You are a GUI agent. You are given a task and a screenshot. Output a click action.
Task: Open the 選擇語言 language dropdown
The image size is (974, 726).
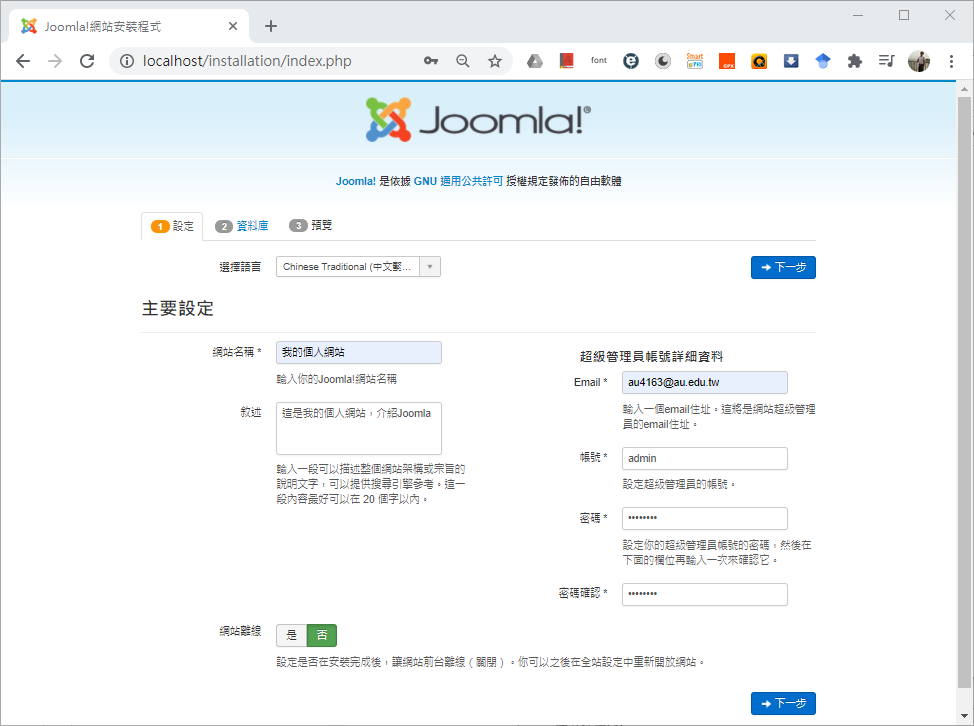point(358,266)
